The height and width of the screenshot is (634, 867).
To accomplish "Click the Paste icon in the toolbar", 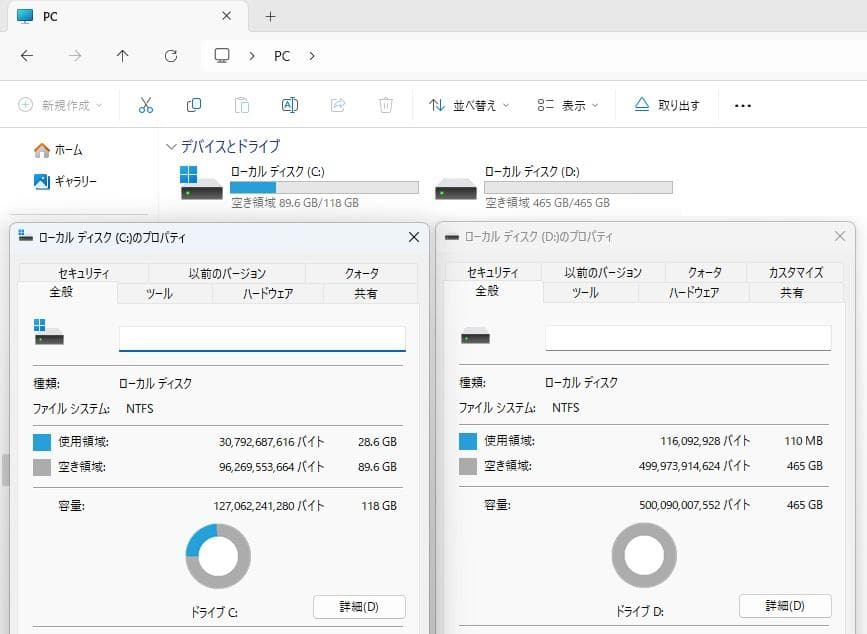I will (x=241, y=104).
